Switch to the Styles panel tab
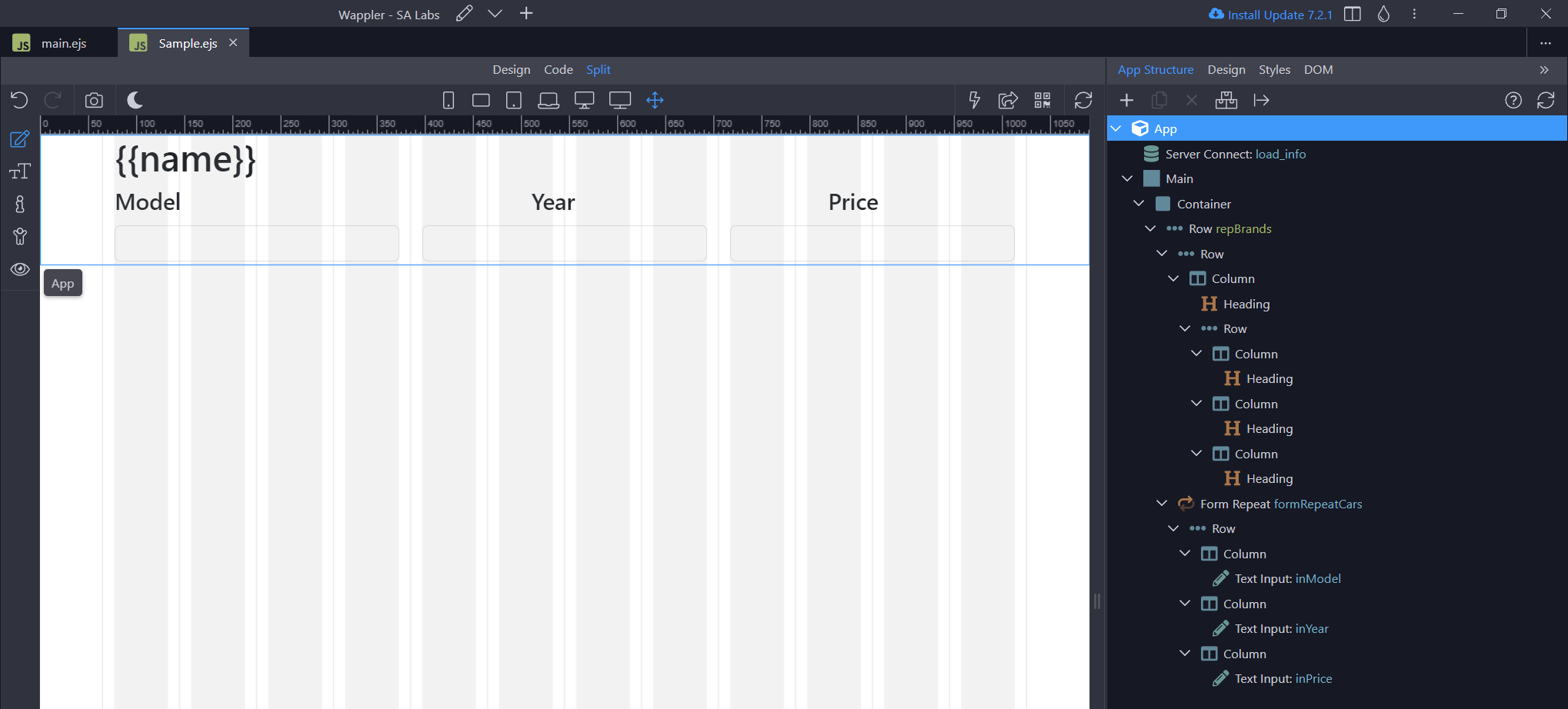This screenshot has width=1568, height=709. pyautogui.click(x=1274, y=70)
